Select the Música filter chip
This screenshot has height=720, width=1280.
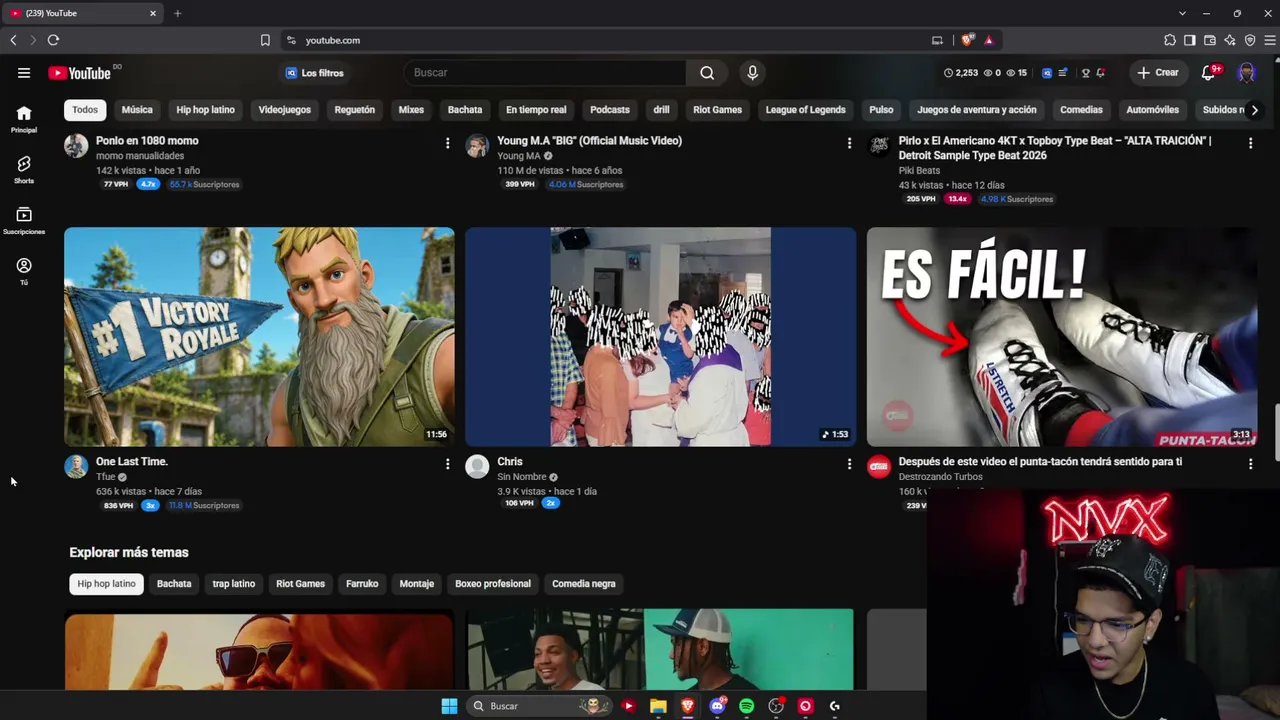[x=137, y=110]
